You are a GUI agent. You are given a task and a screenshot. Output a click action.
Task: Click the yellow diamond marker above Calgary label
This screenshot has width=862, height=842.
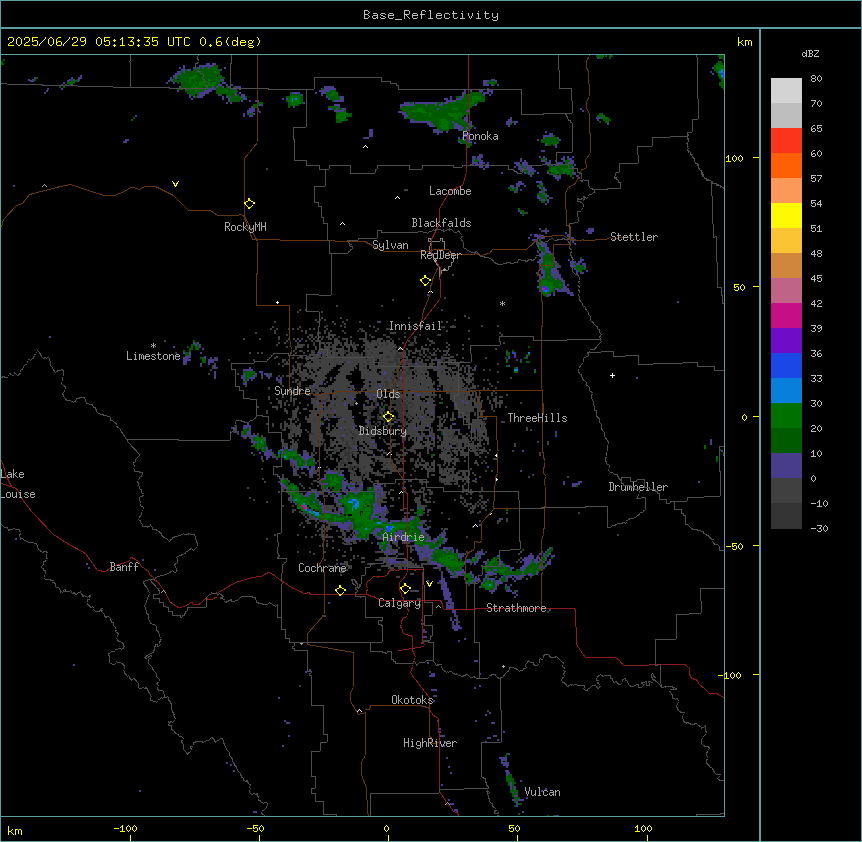tap(405, 589)
